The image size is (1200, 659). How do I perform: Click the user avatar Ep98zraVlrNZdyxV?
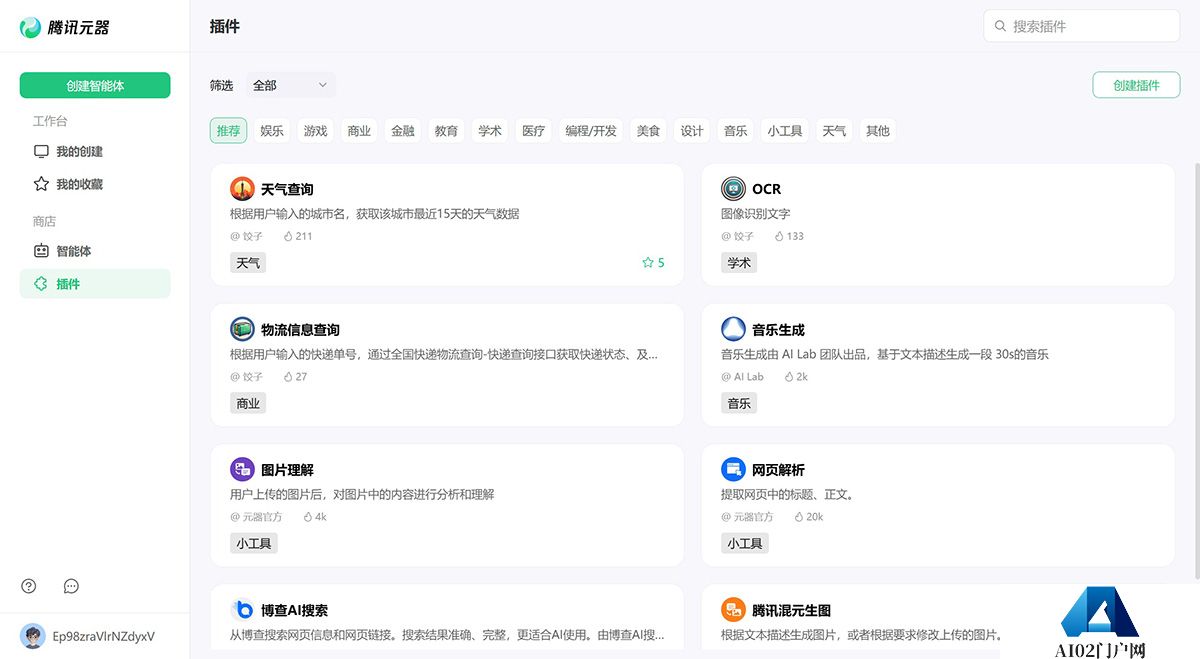pyautogui.click(x=33, y=636)
